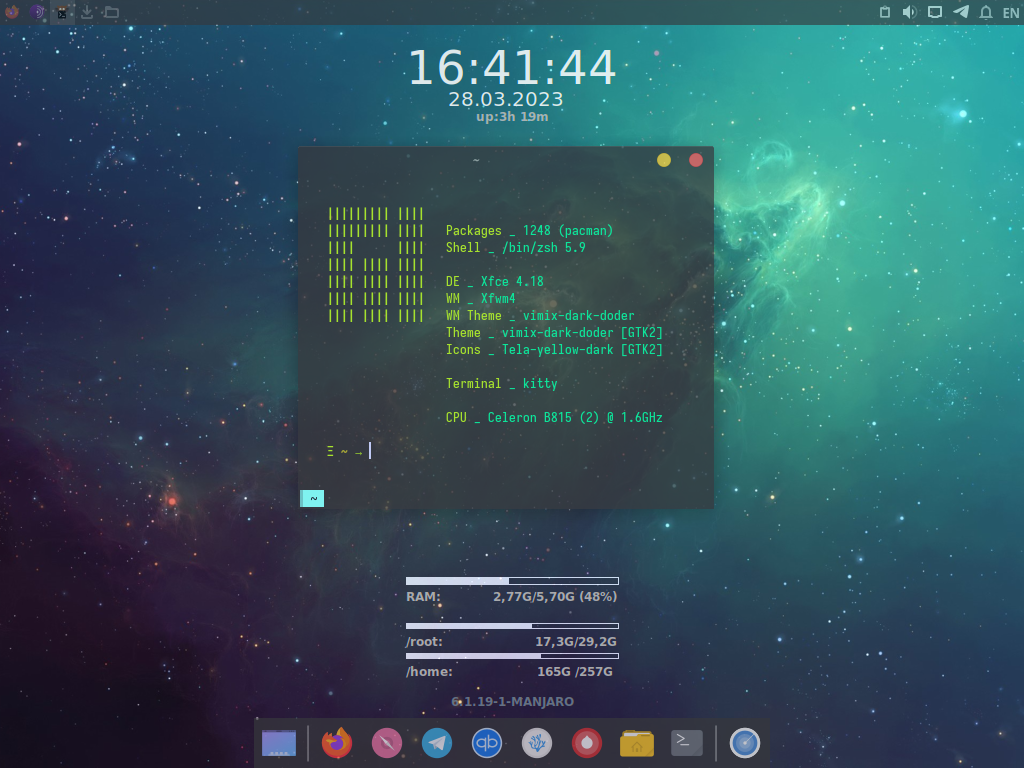
Task: Open the pink compass browser icon
Action: click(x=387, y=743)
